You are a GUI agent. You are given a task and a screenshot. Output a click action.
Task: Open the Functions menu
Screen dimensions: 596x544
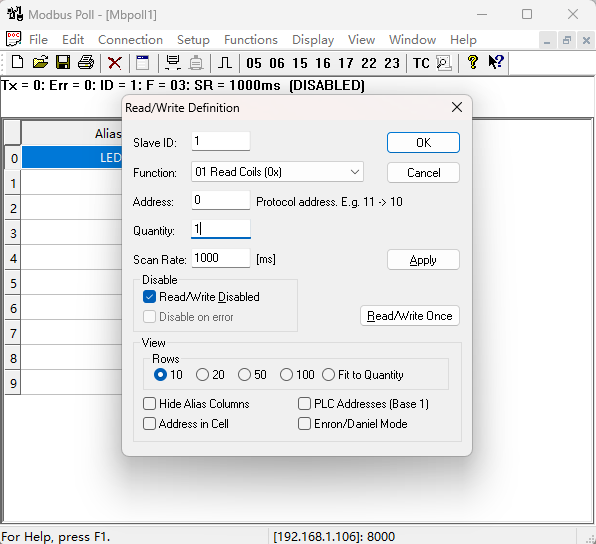[x=251, y=40]
